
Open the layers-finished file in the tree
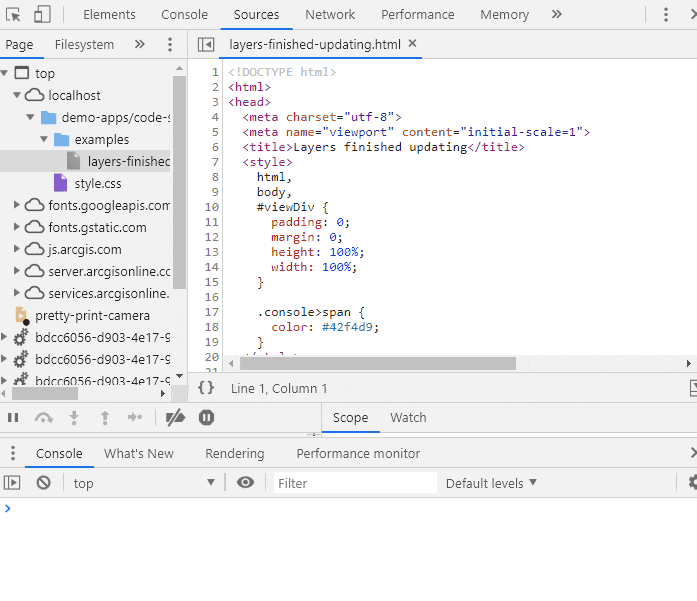tap(129, 161)
